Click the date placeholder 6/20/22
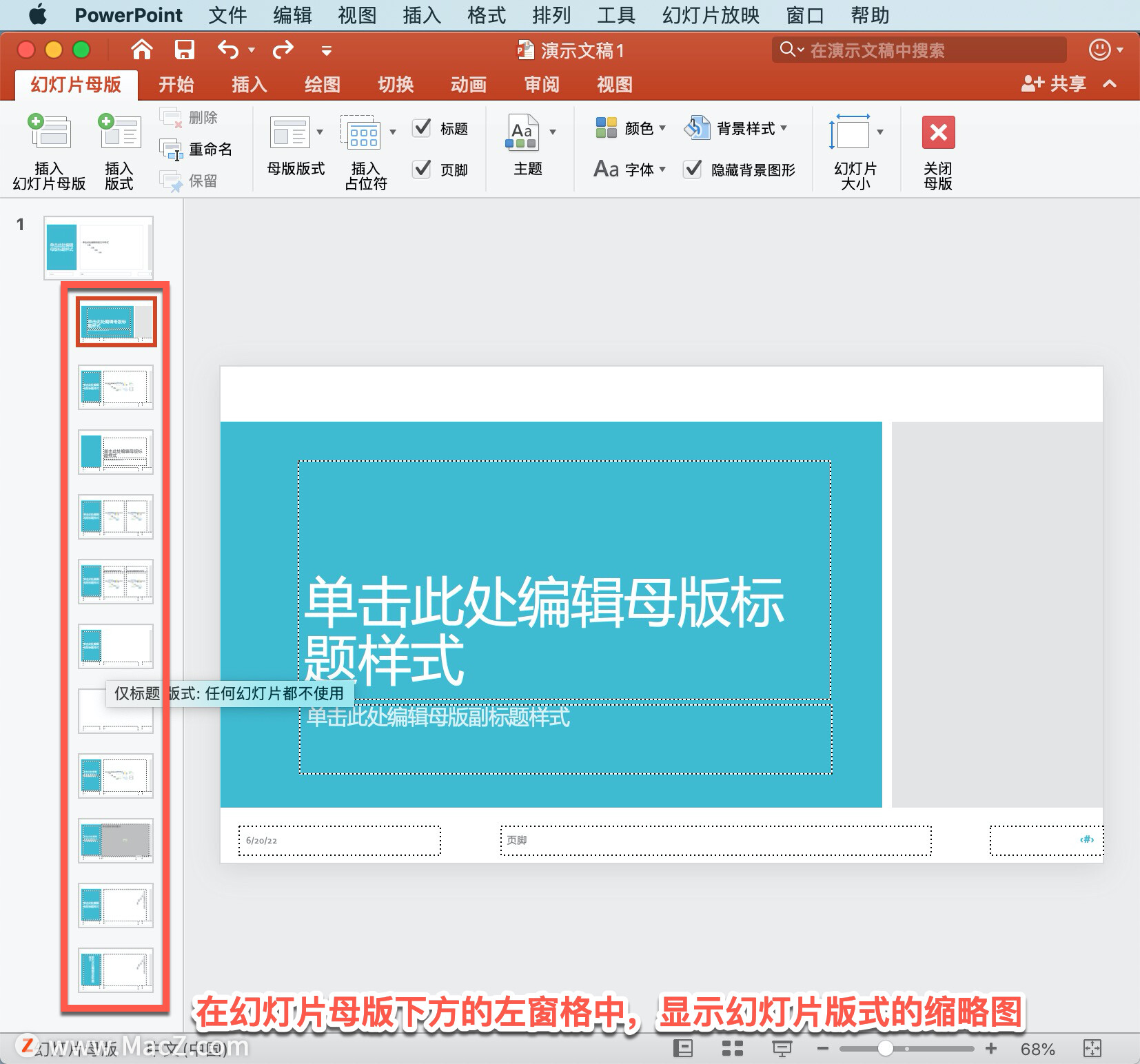Viewport: 1140px width, 1064px height. click(x=340, y=840)
